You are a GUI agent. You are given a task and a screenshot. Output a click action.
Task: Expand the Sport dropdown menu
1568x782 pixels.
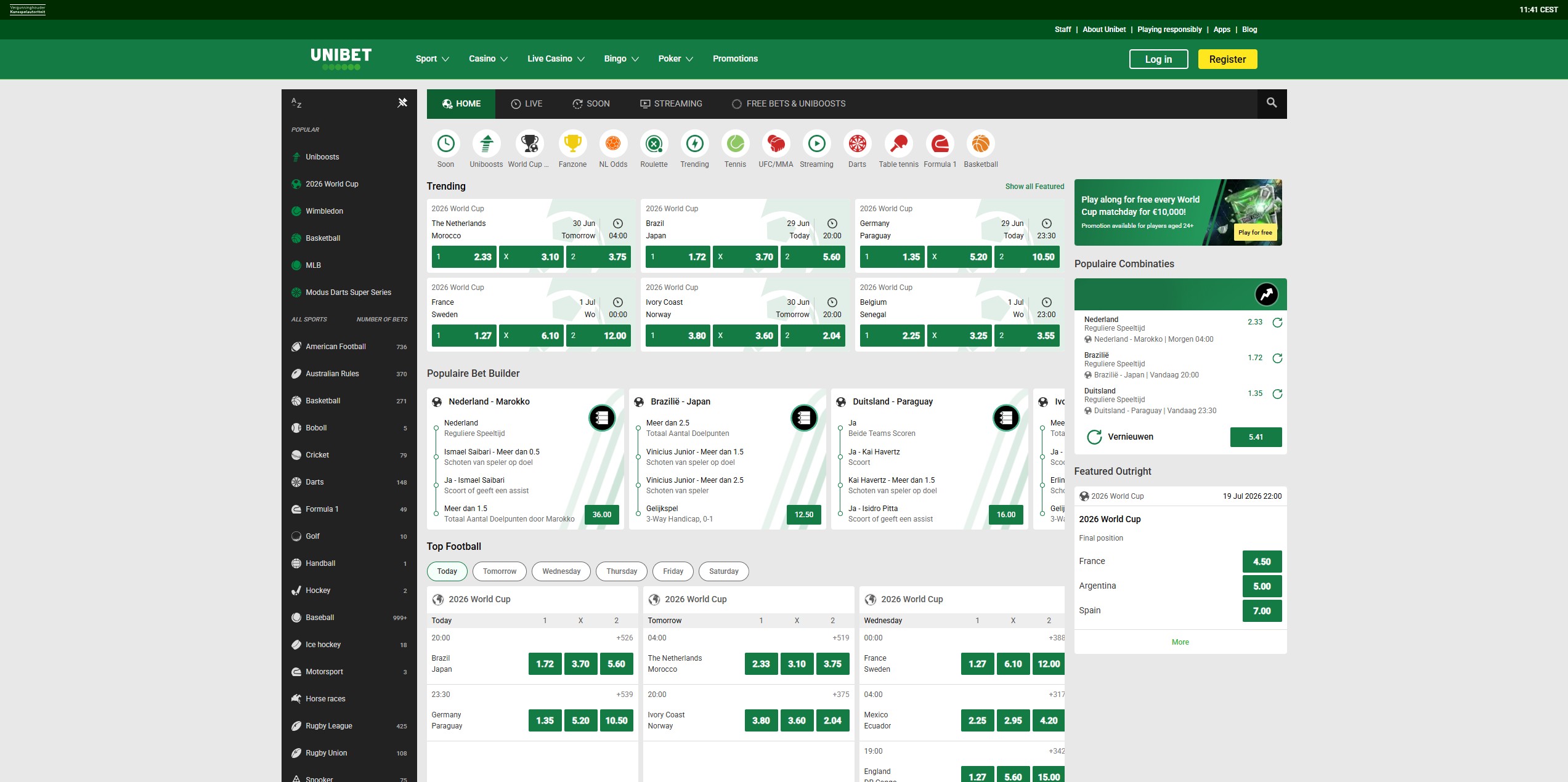pos(432,58)
